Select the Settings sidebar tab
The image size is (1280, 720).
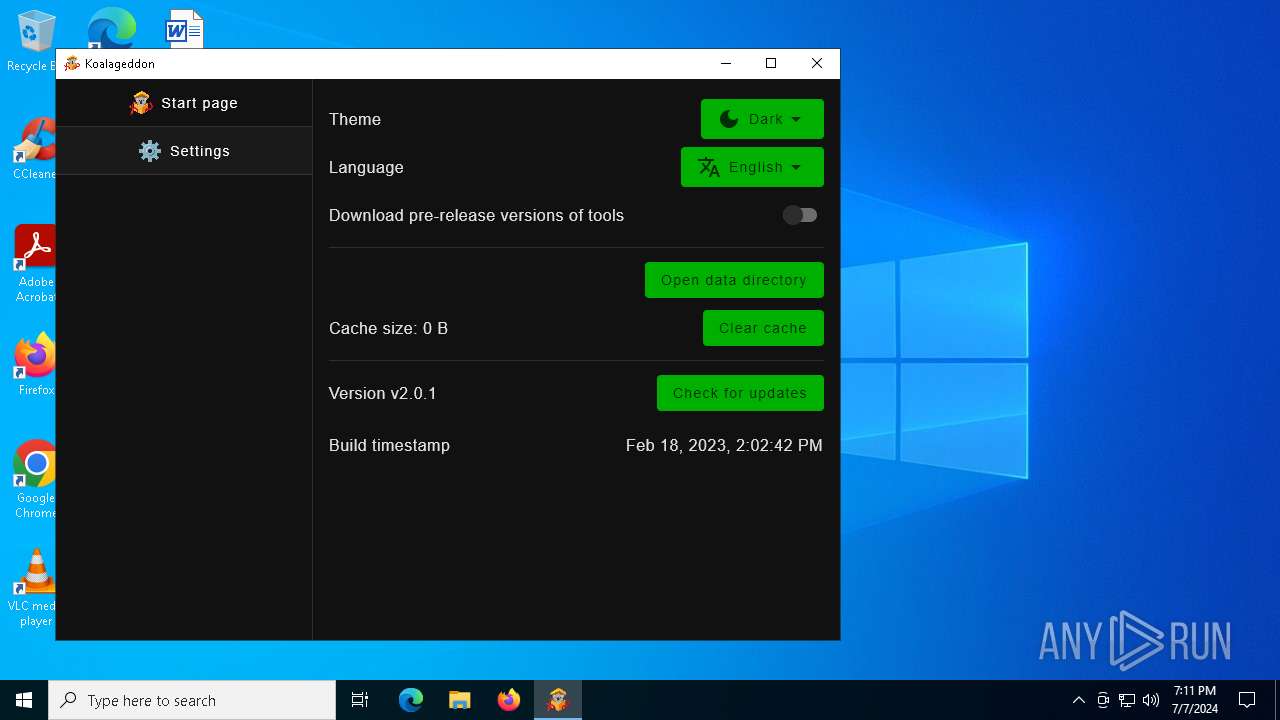pos(184,151)
